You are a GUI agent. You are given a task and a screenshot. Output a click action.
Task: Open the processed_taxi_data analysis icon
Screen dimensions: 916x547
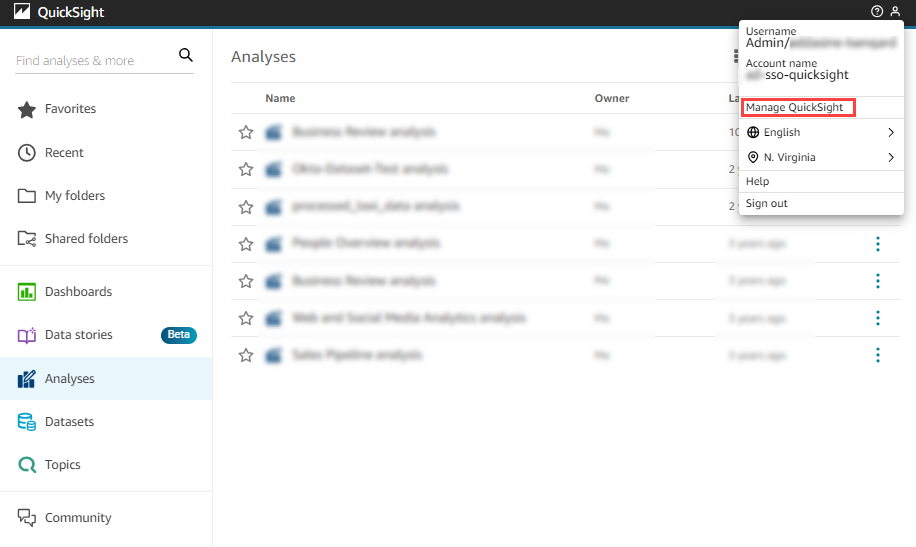coord(273,207)
